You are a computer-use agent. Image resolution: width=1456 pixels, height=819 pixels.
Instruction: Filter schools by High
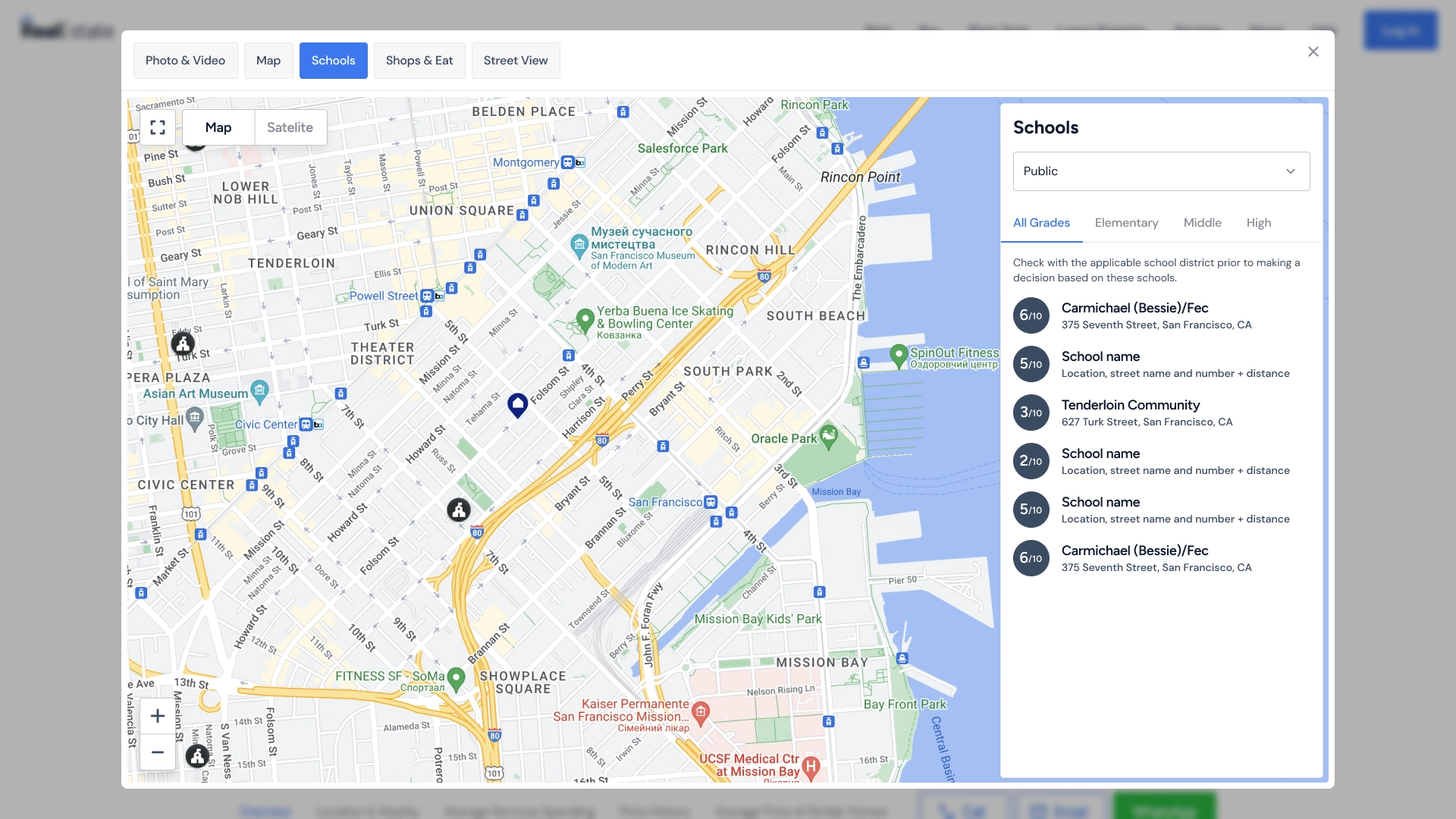point(1259,223)
